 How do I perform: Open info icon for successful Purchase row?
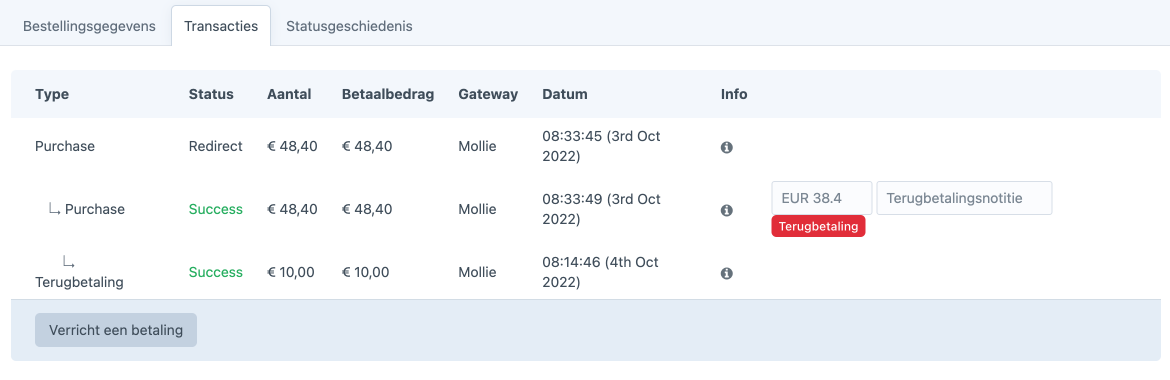tap(727, 211)
